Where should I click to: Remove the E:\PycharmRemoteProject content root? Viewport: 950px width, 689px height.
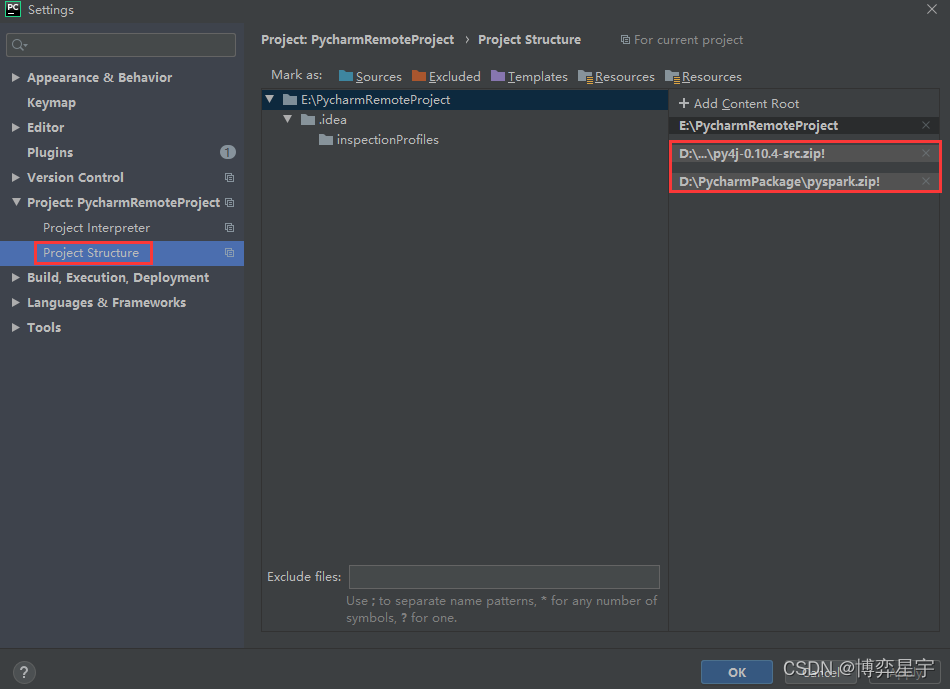click(x=925, y=125)
